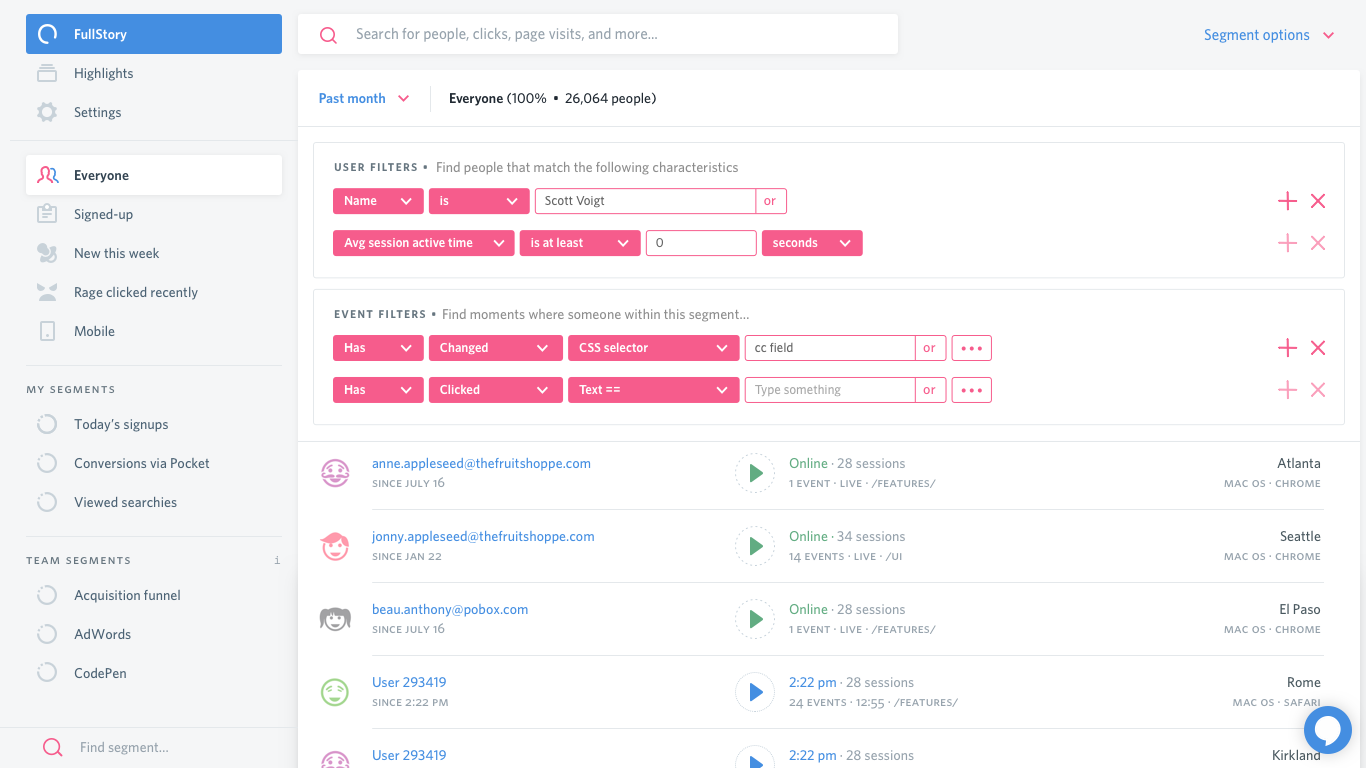The image size is (1366, 768).
Task: Play anne.appleseed's live session
Action: (755, 473)
